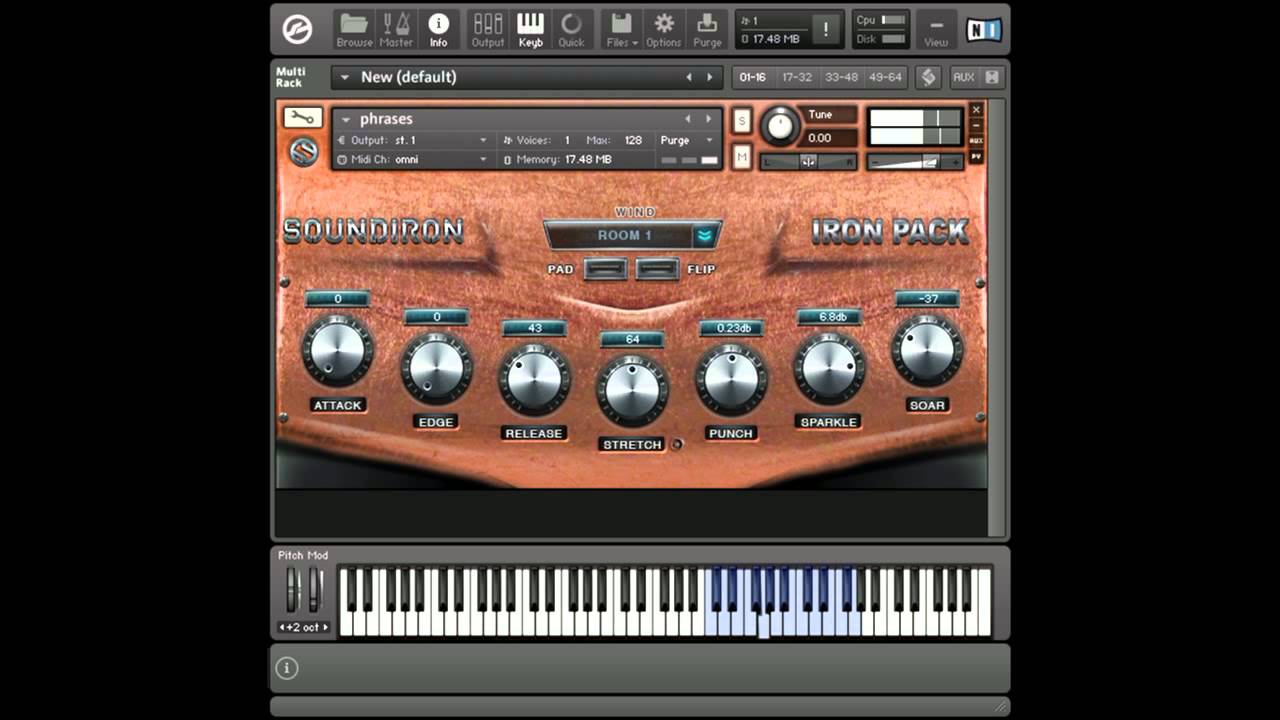
Task: Open the WIND Room 1 selector
Action: pos(632,235)
